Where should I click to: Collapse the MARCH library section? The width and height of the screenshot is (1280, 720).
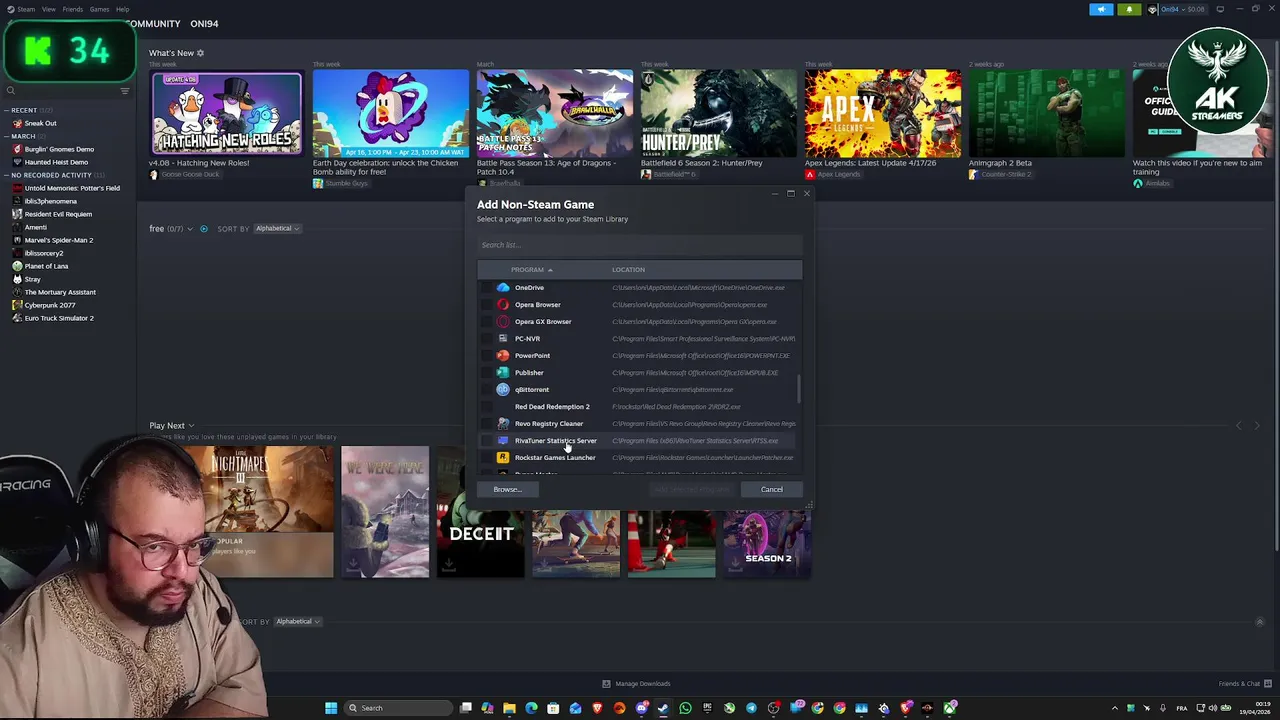(6, 136)
